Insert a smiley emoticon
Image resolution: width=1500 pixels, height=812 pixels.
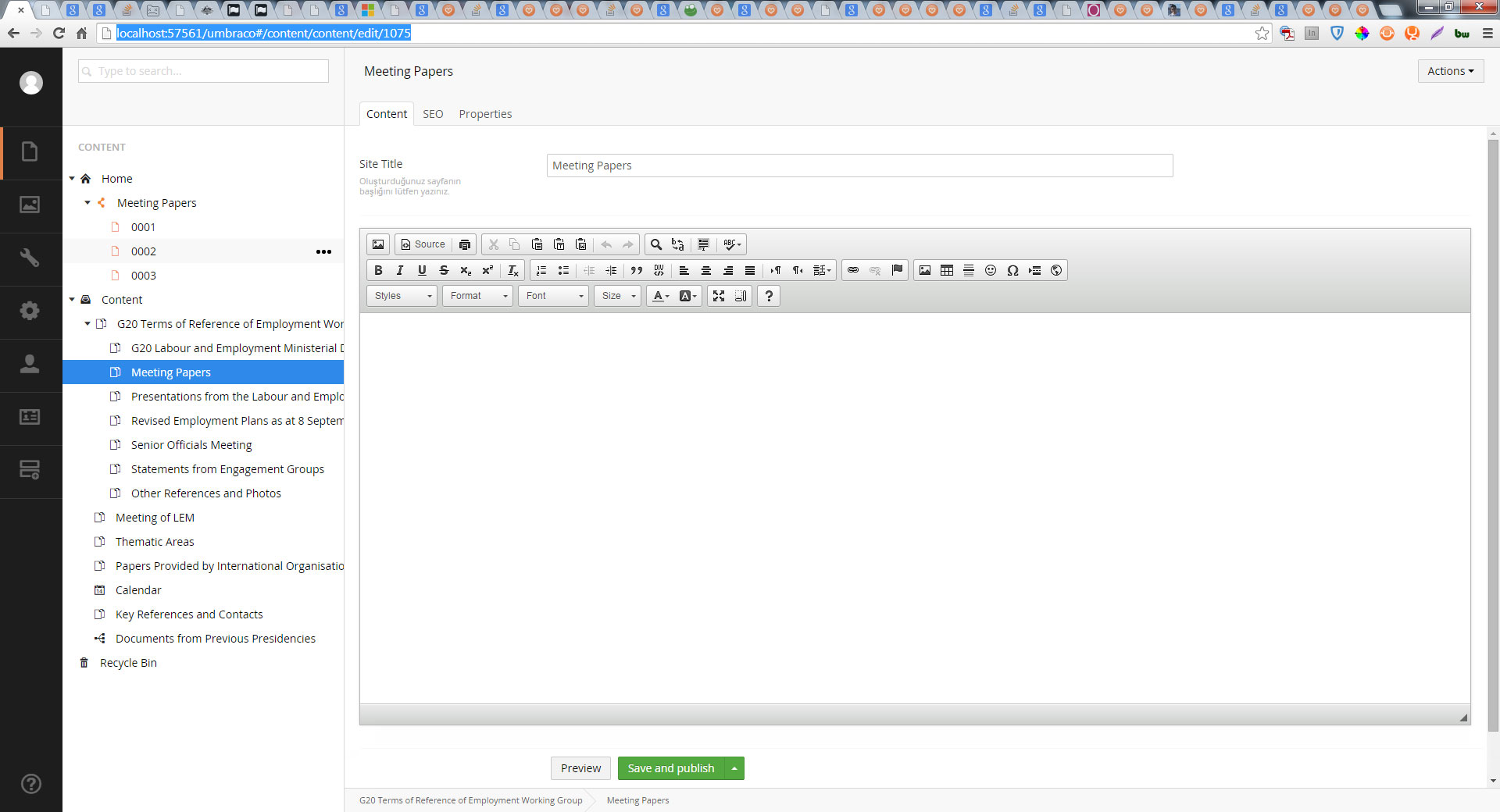click(991, 270)
